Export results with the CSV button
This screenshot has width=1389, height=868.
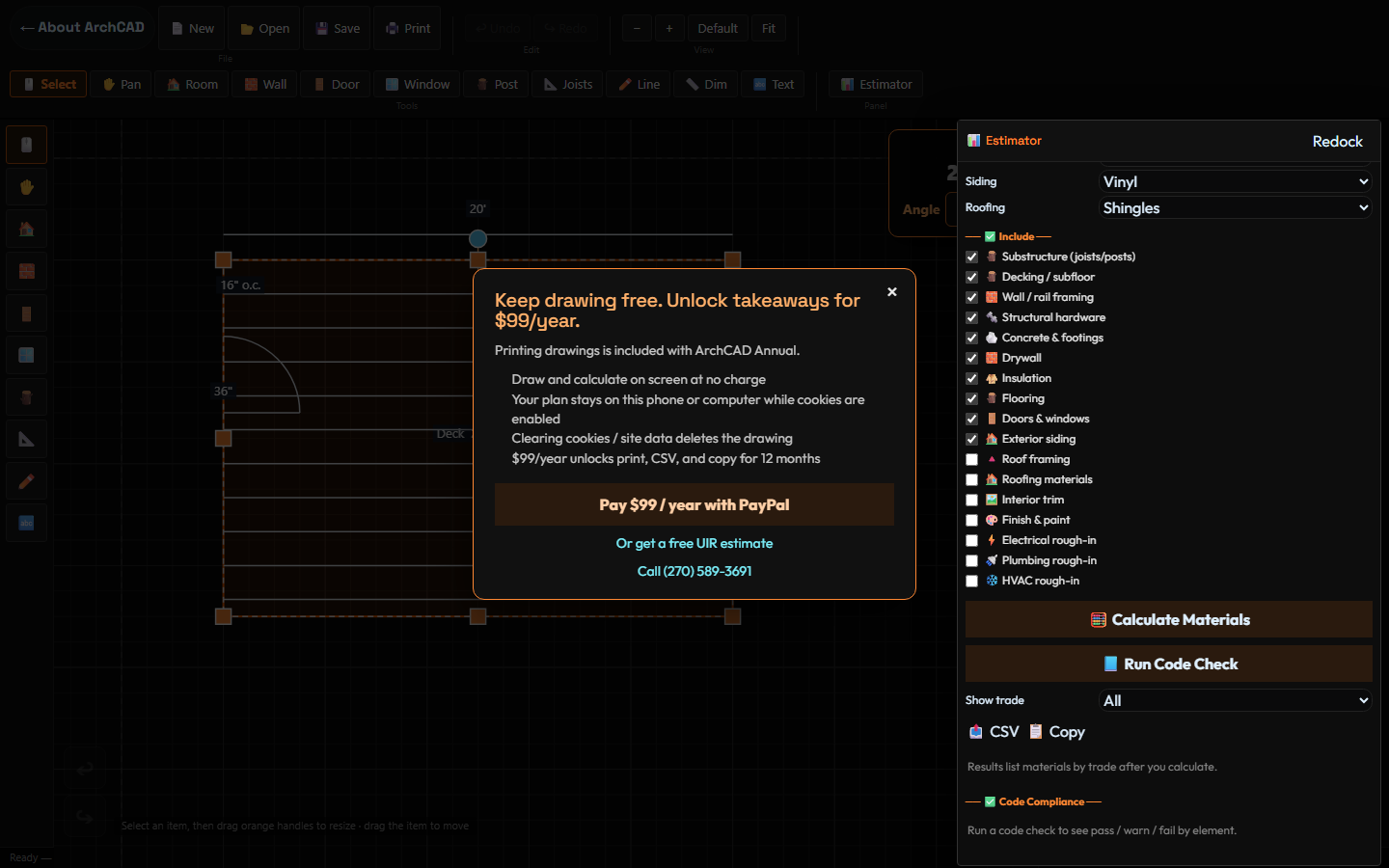[994, 732]
